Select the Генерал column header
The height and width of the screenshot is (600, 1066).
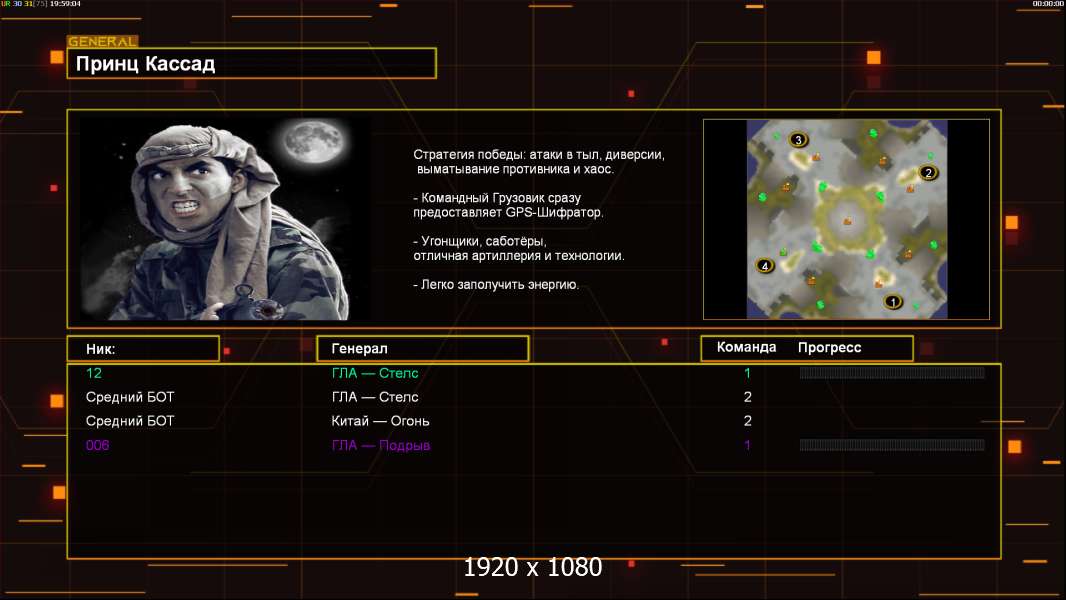(x=422, y=348)
